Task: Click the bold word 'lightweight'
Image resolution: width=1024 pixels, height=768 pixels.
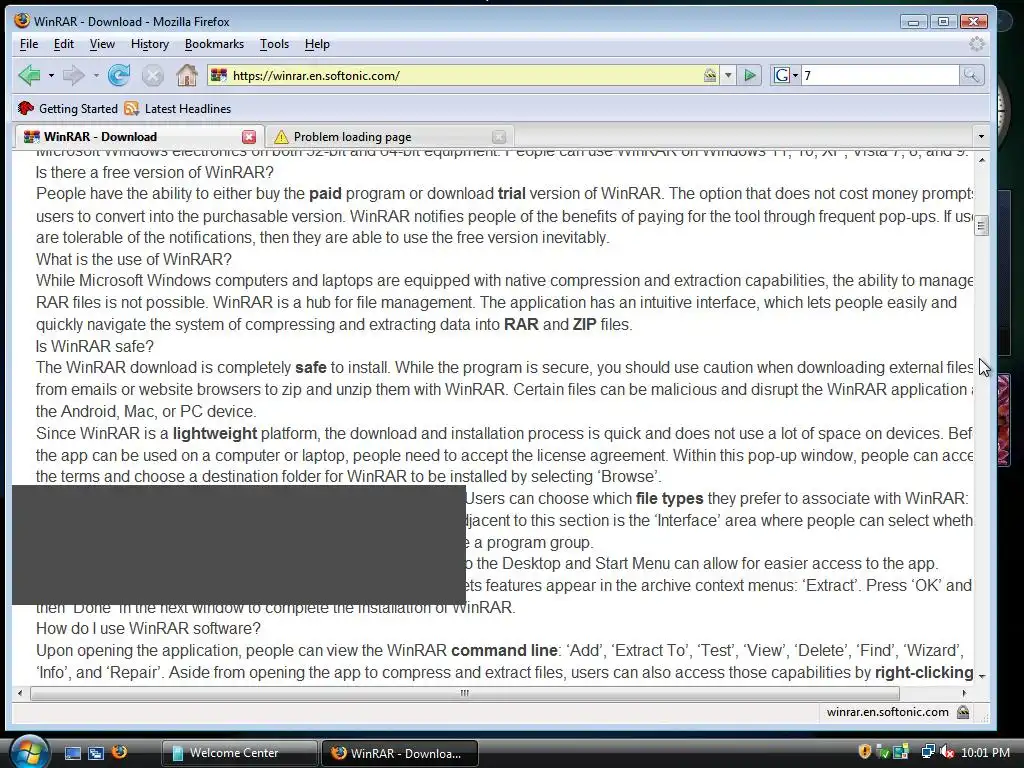Action: pyautogui.click(x=215, y=434)
